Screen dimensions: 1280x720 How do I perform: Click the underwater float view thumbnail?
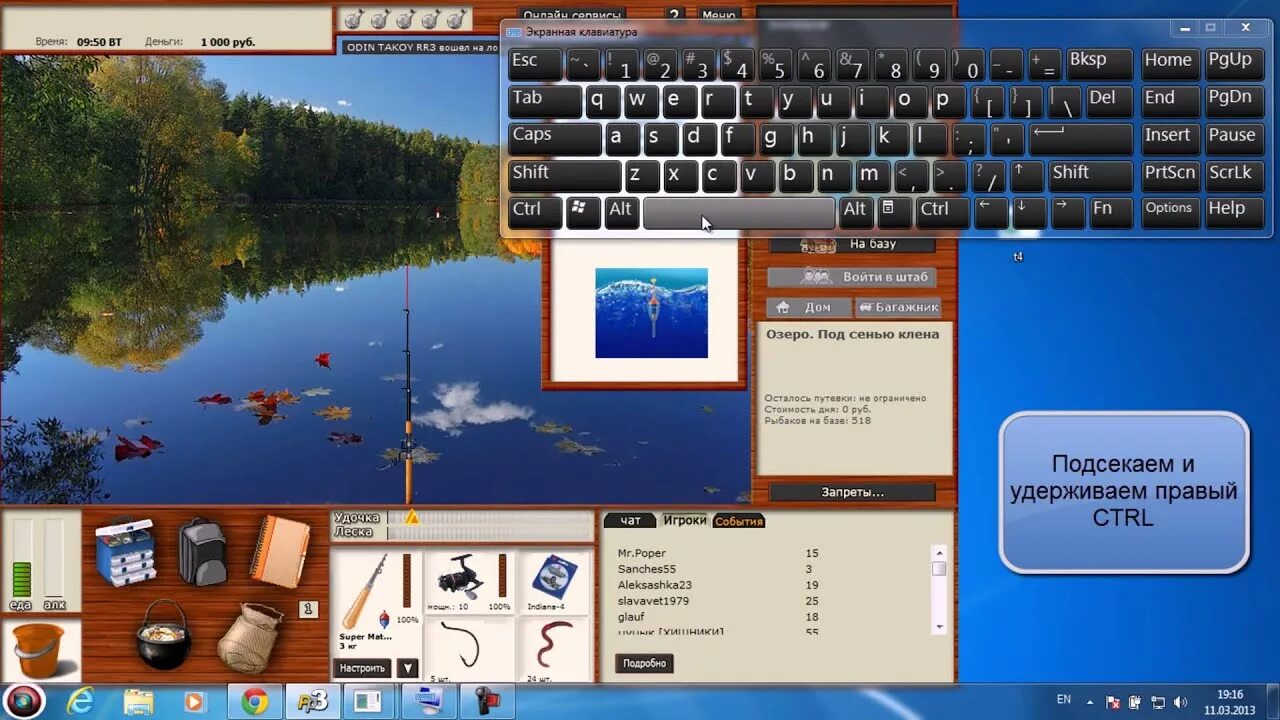coord(651,313)
